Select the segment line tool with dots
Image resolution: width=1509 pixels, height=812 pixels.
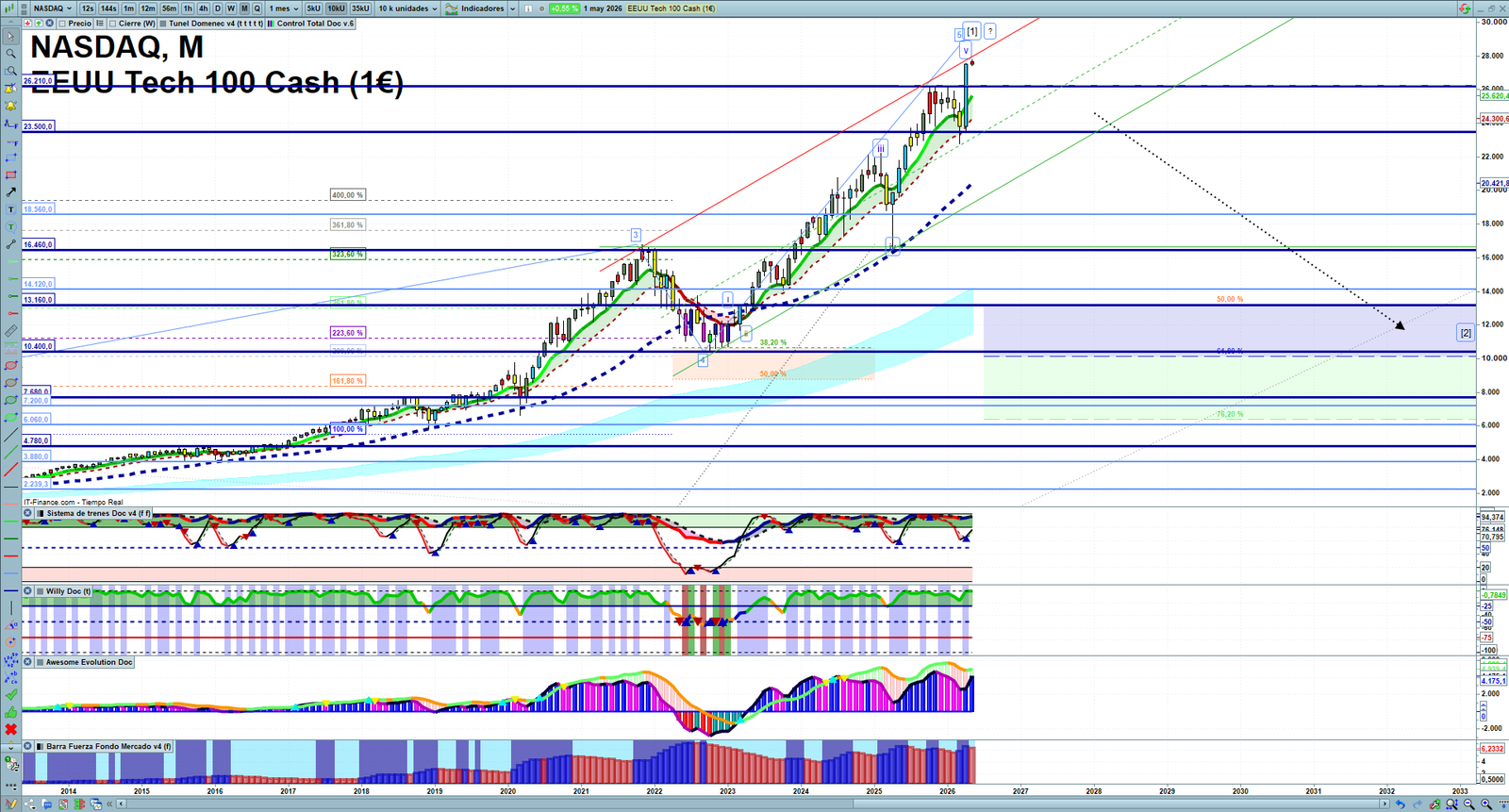point(11,243)
